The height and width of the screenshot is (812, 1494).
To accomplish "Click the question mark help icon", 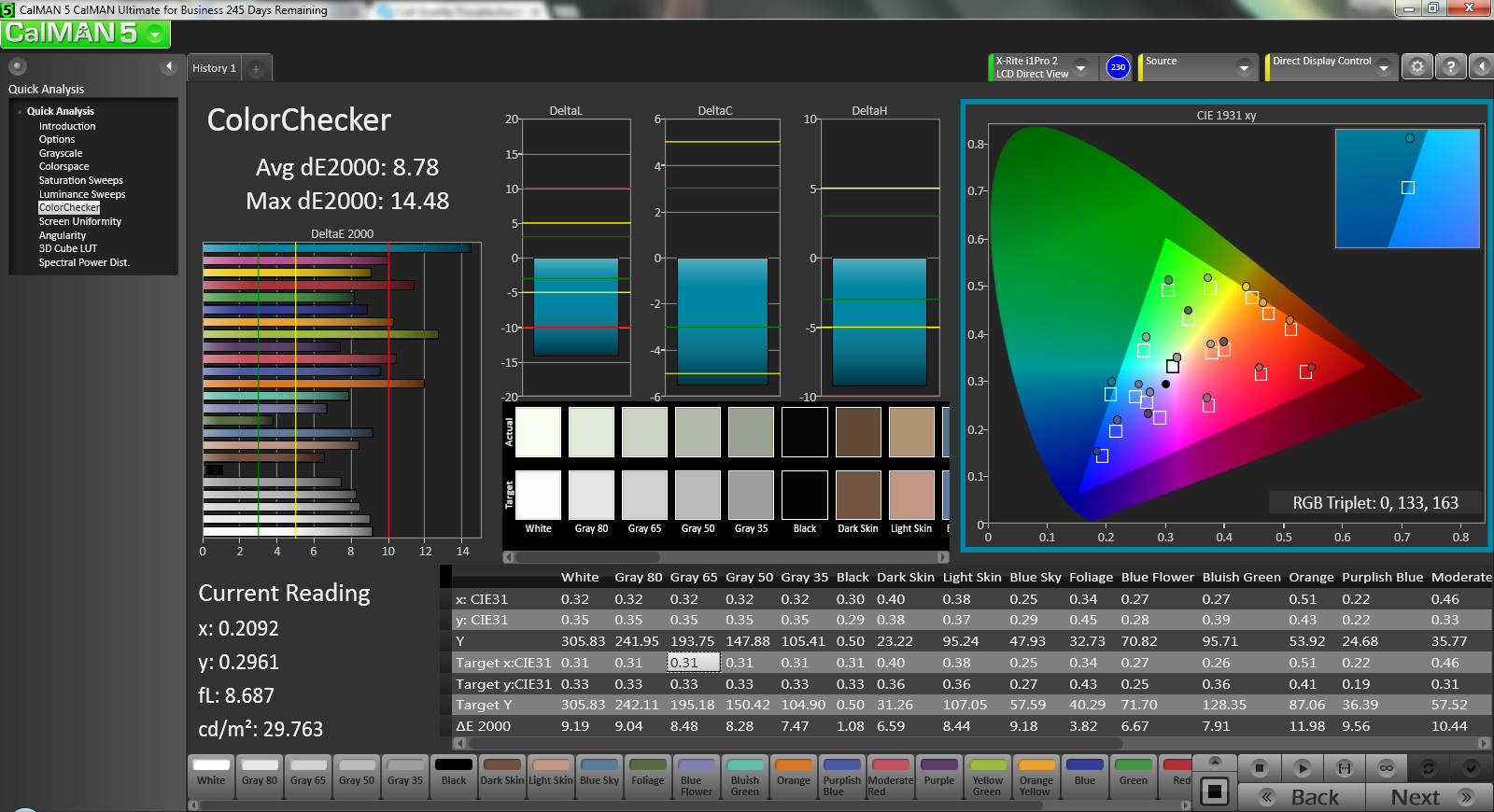I will click(1450, 67).
